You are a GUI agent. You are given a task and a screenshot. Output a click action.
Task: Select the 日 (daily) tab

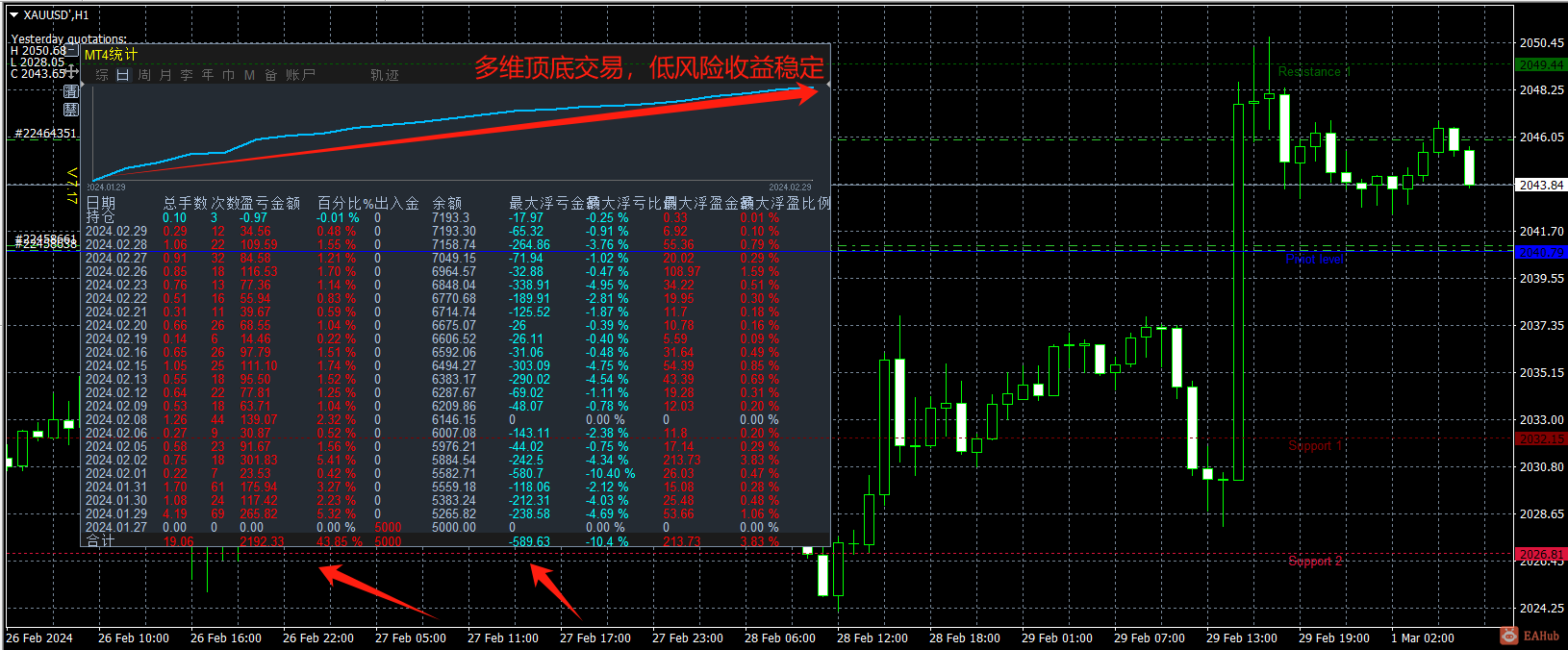click(123, 75)
